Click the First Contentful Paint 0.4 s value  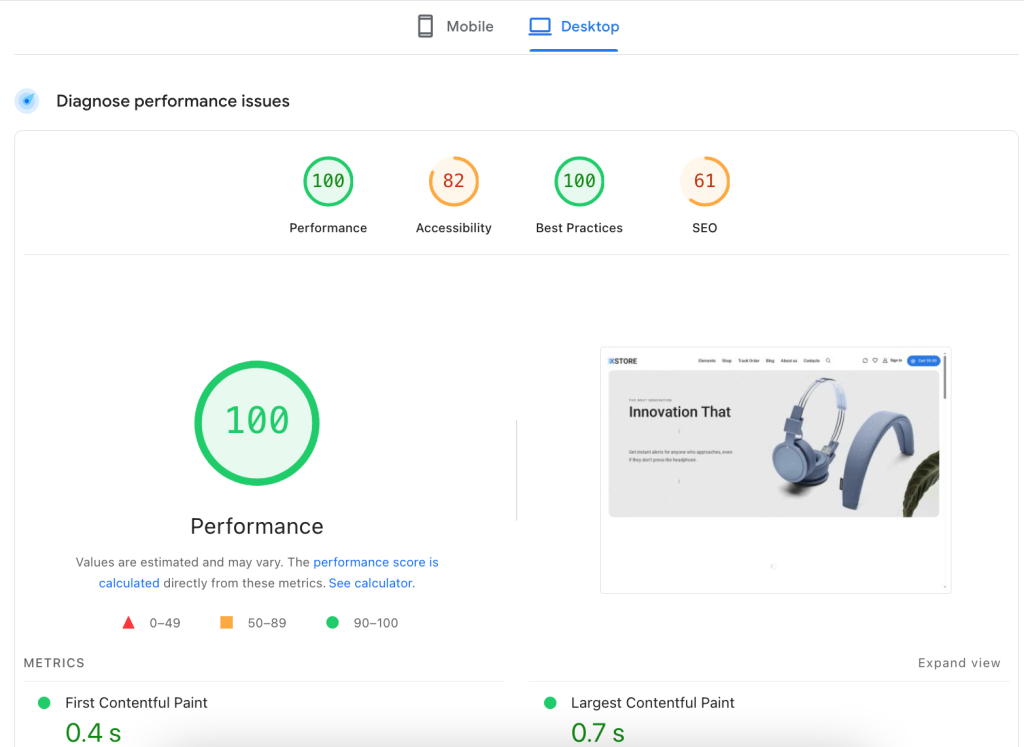[x=93, y=733]
